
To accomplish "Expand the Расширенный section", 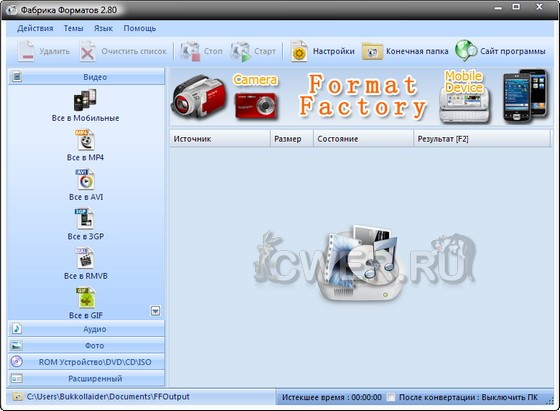I will click(x=86, y=378).
